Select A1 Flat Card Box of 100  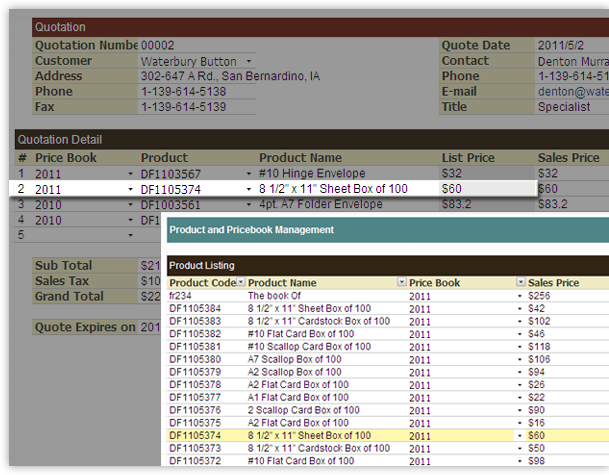[298, 398]
